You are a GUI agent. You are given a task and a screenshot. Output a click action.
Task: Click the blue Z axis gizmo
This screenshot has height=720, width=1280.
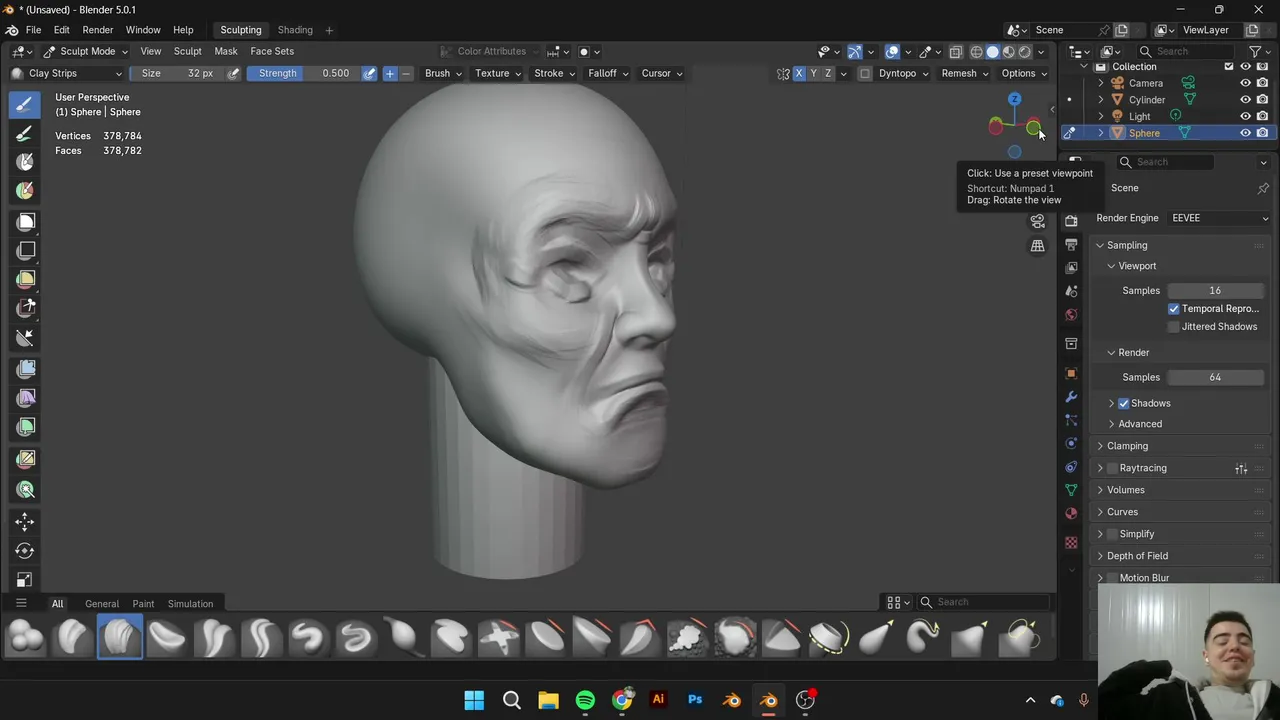coord(1014,99)
